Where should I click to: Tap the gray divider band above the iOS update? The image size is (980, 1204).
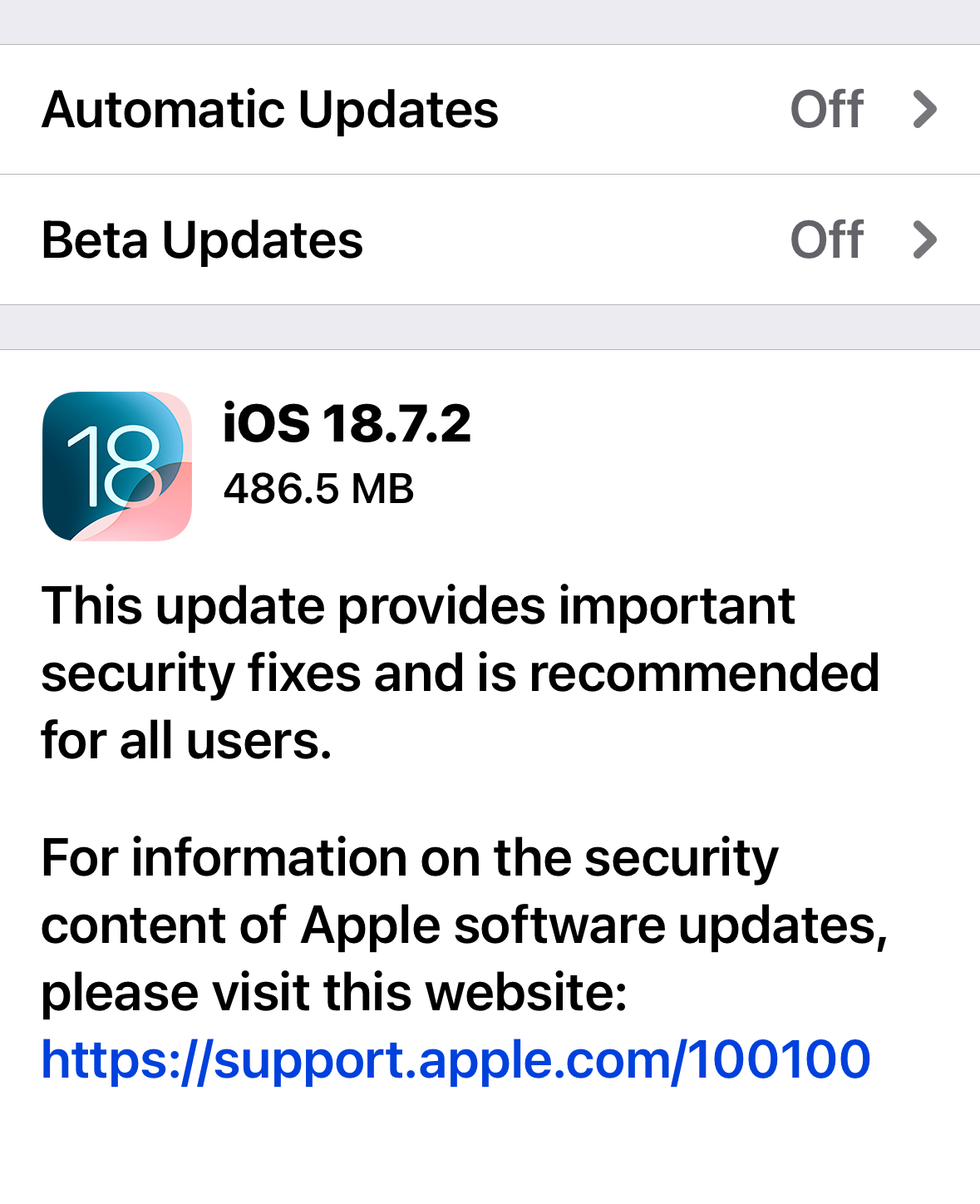pos(490,328)
